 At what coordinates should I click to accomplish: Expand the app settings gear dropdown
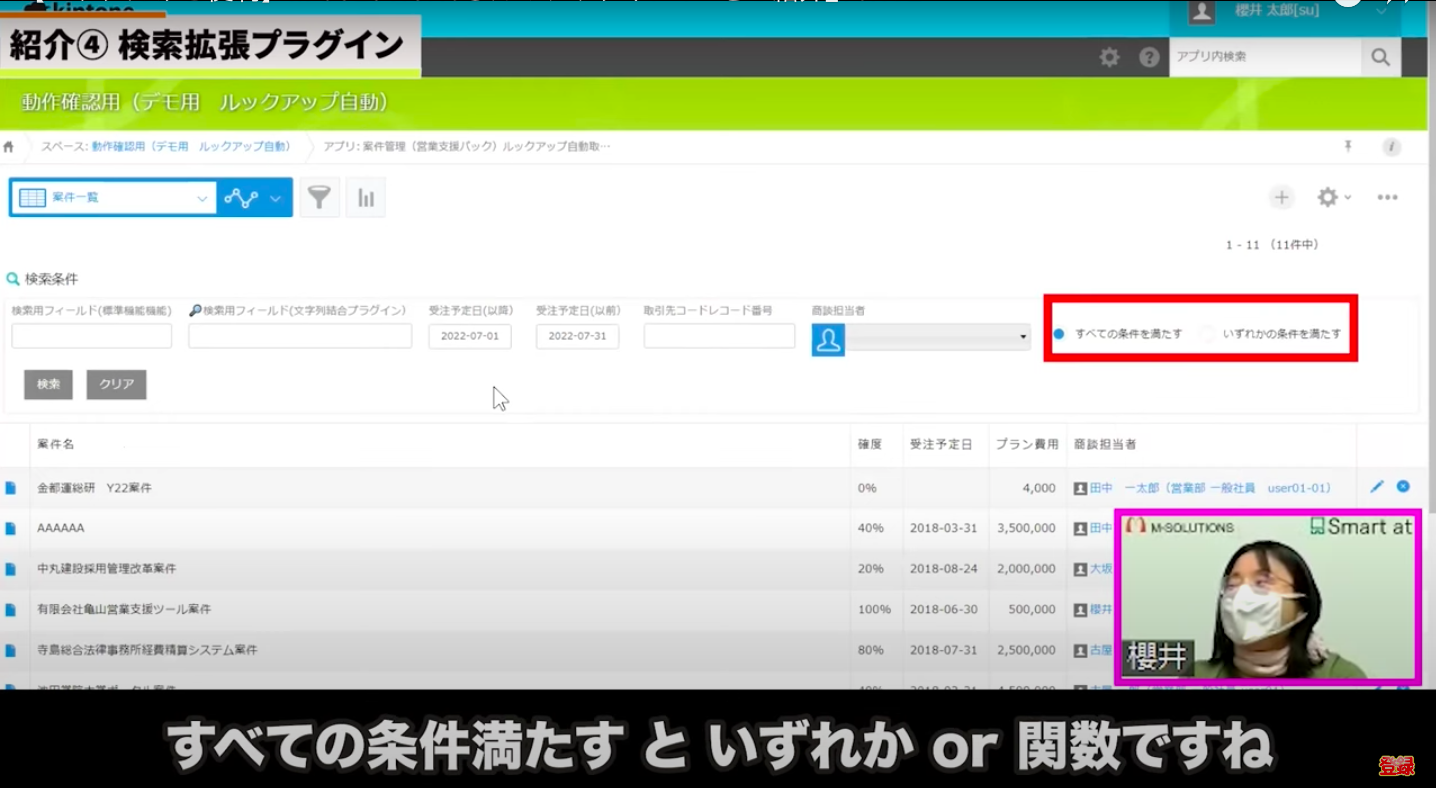(1333, 198)
